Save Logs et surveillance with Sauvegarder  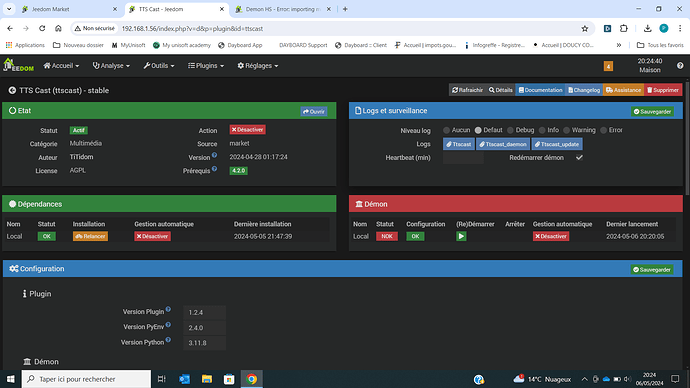tap(652, 111)
